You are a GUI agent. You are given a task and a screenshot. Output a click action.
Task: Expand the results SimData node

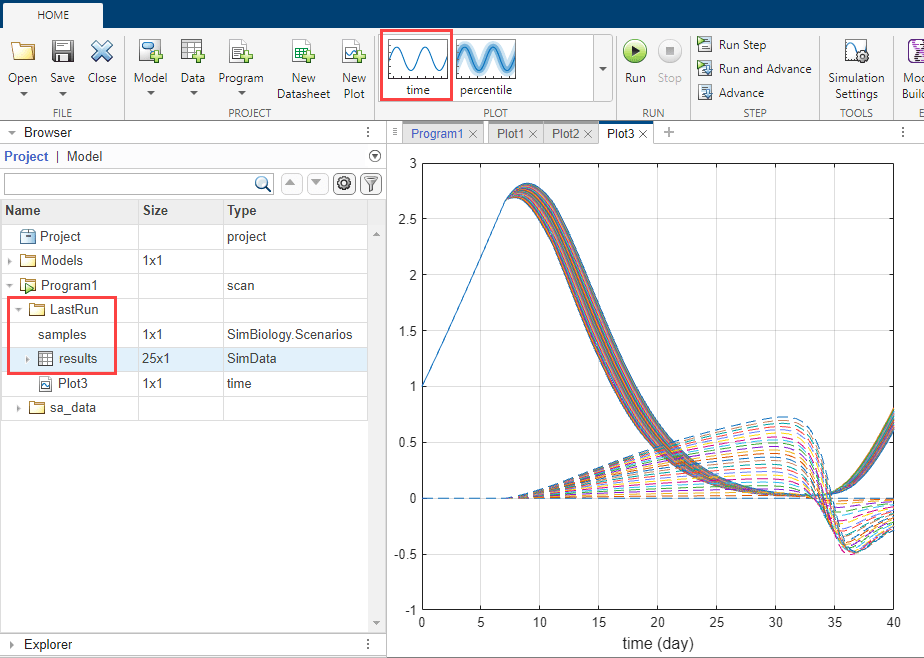[x=27, y=359]
